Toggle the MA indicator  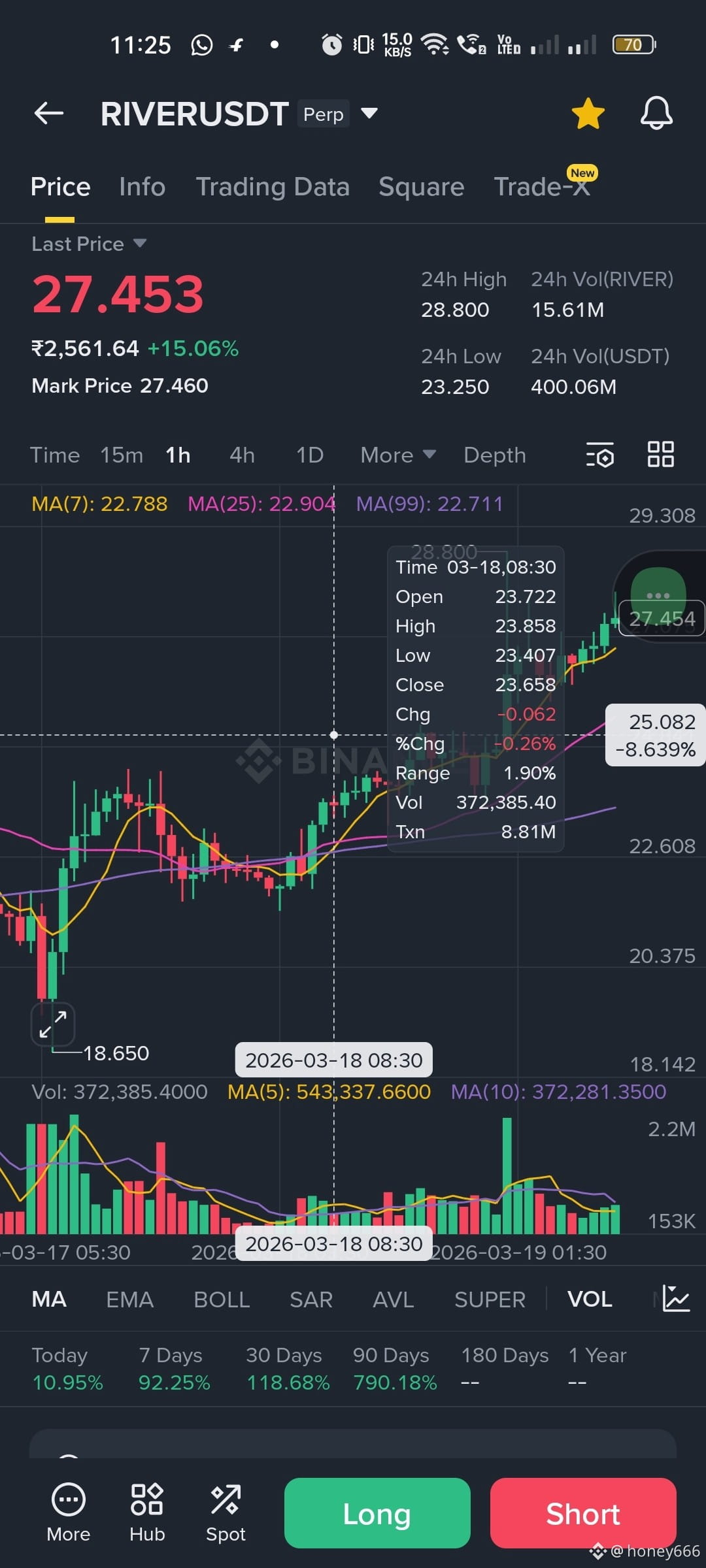pyautogui.click(x=49, y=1299)
